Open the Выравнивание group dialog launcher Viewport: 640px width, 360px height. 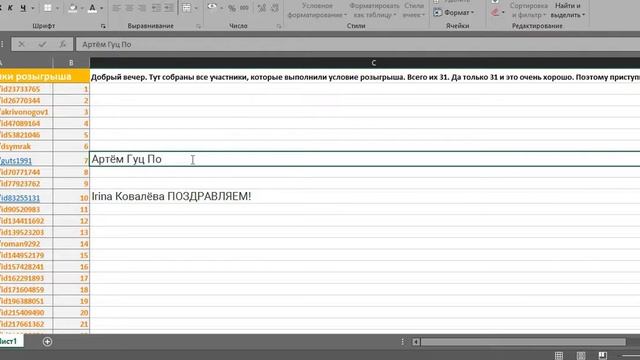pyautogui.click(x=198, y=26)
